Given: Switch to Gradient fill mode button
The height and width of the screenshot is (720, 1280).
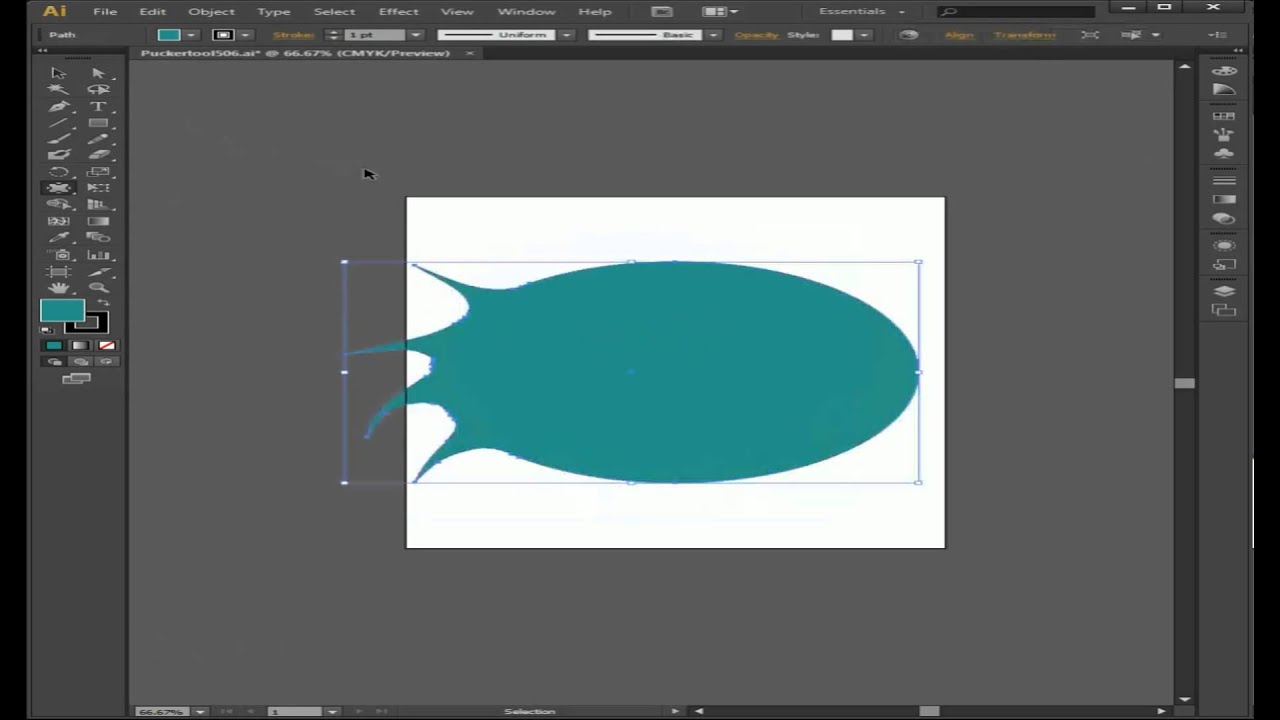Looking at the screenshot, I should [x=80, y=345].
